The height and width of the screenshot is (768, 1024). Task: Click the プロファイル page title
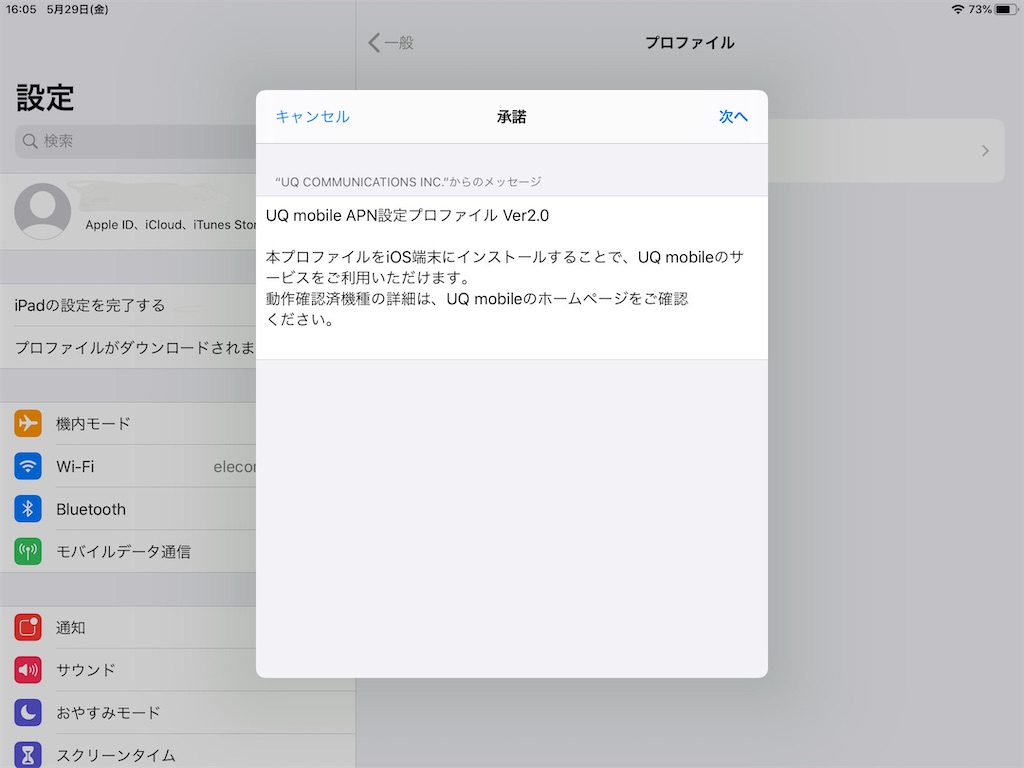click(690, 43)
